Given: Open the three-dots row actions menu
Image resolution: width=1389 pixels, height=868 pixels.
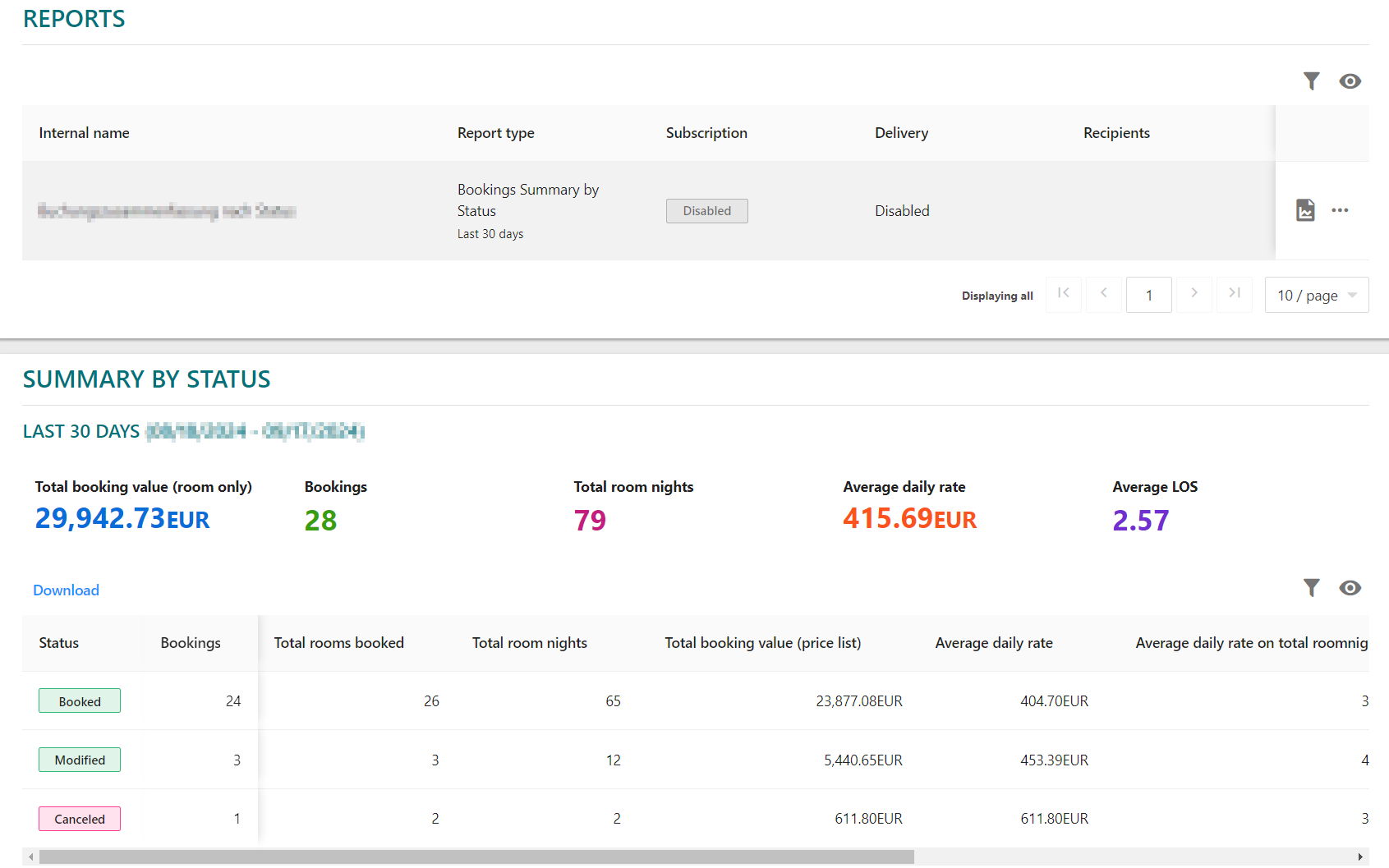Looking at the screenshot, I should [x=1340, y=210].
